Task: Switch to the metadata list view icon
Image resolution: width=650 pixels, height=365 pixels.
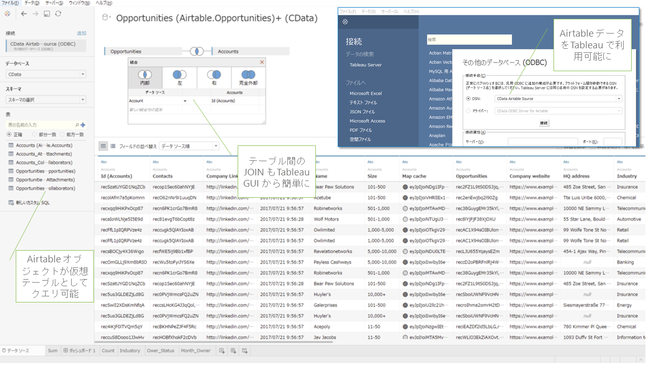Action: (113, 146)
